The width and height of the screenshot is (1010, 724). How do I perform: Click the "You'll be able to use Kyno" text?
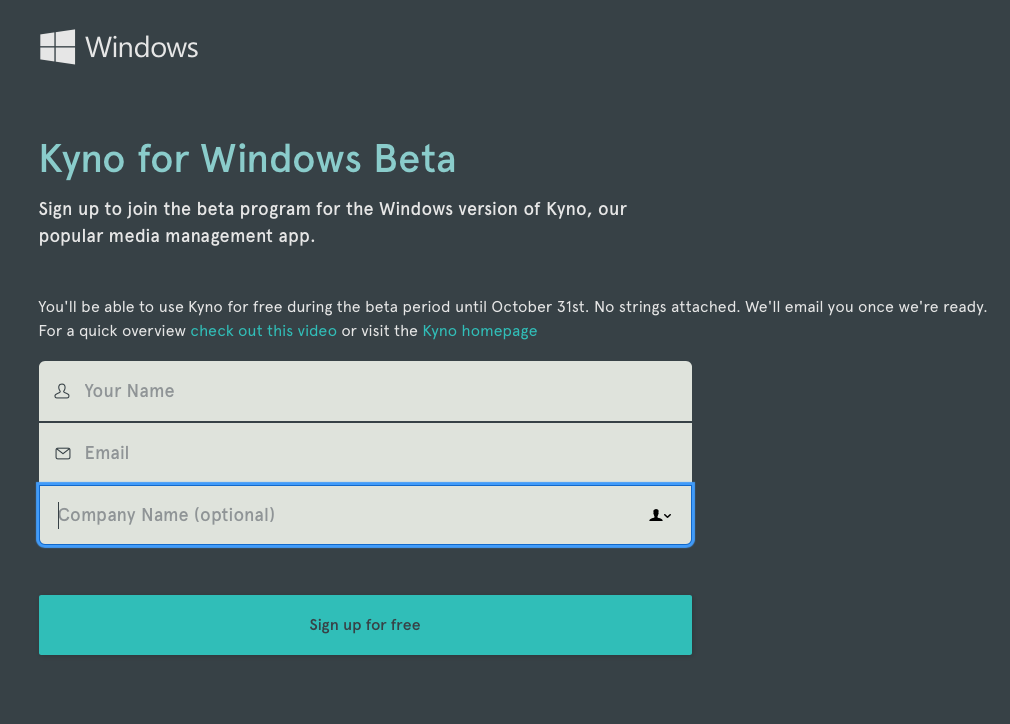(x=128, y=306)
